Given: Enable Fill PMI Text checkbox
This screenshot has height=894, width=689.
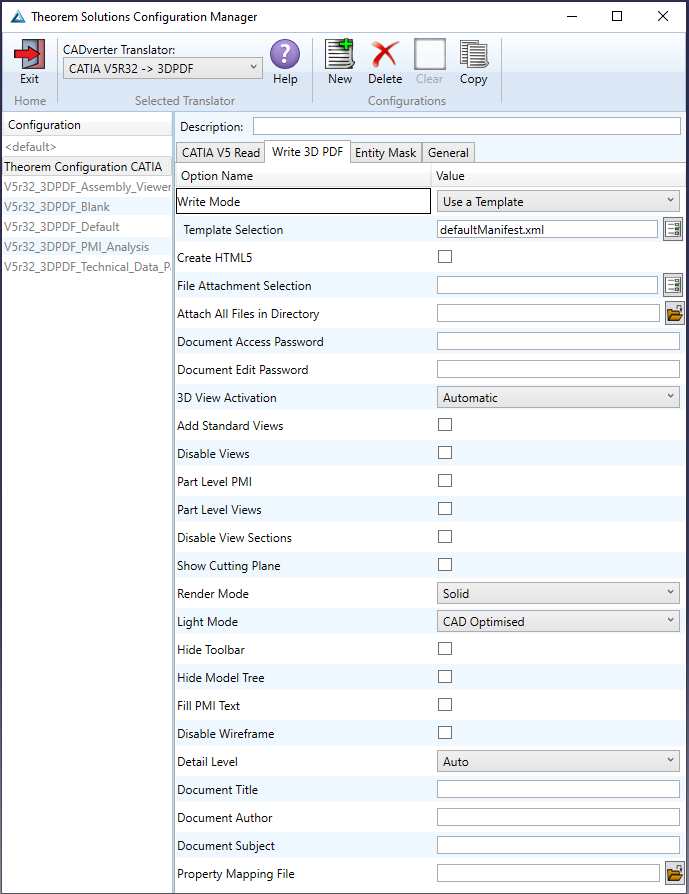Looking at the screenshot, I should (x=445, y=705).
